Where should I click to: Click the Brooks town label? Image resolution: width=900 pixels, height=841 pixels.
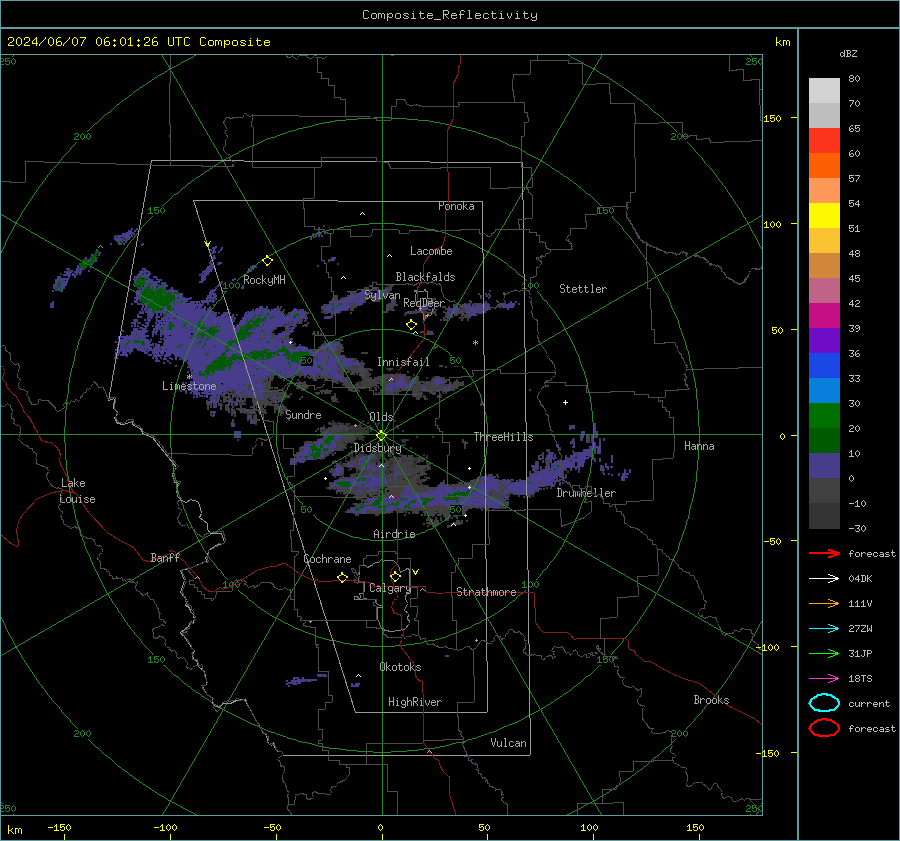711,700
